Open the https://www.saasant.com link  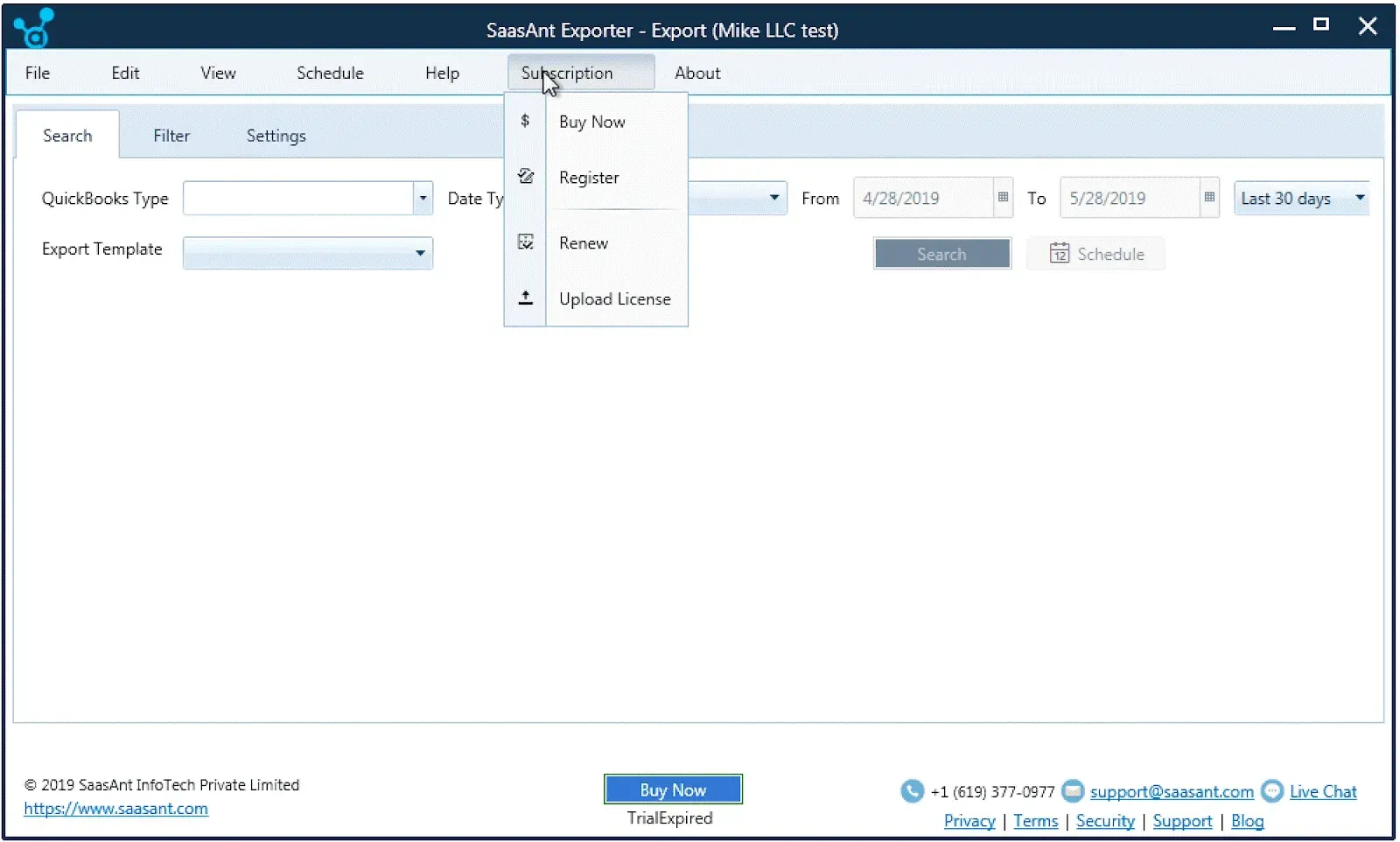coord(115,809)
